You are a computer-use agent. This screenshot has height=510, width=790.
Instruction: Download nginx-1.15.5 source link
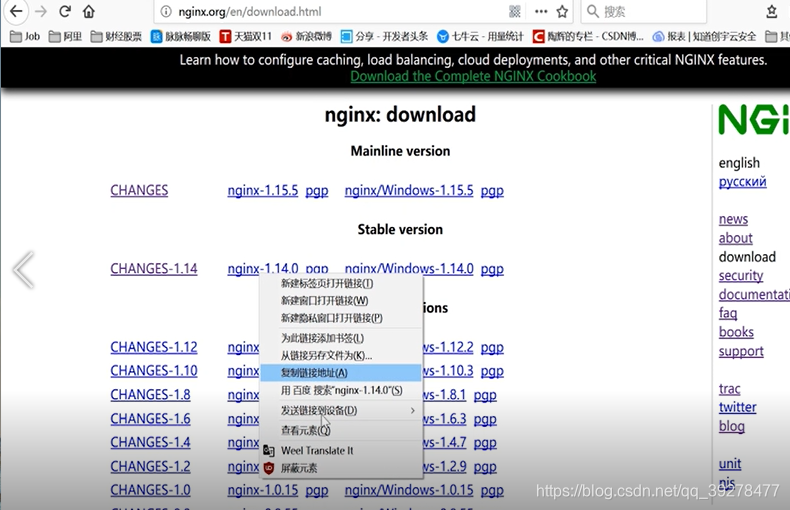point(262,190)
